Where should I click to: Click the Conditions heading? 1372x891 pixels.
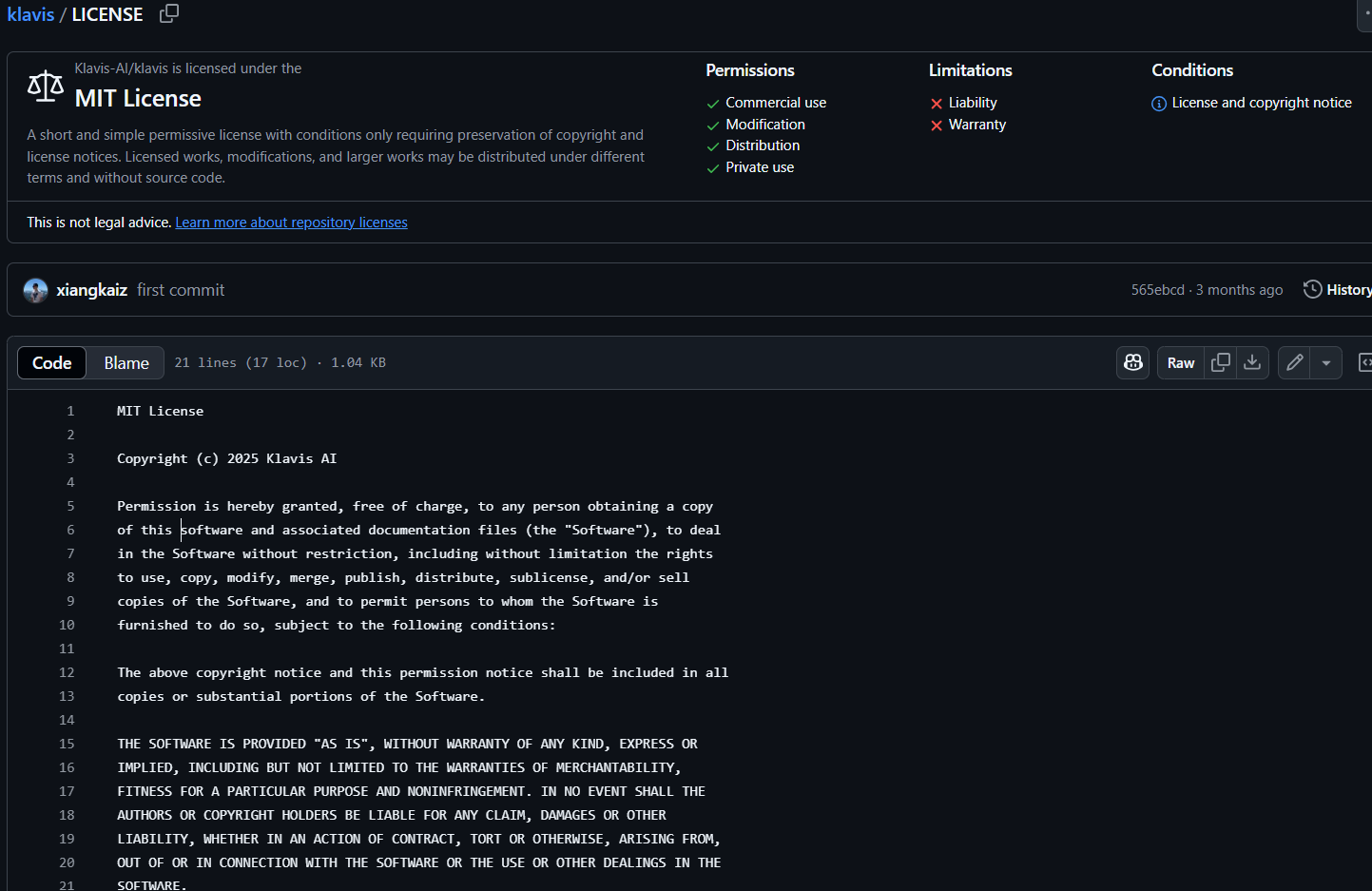coord(1192,70)
